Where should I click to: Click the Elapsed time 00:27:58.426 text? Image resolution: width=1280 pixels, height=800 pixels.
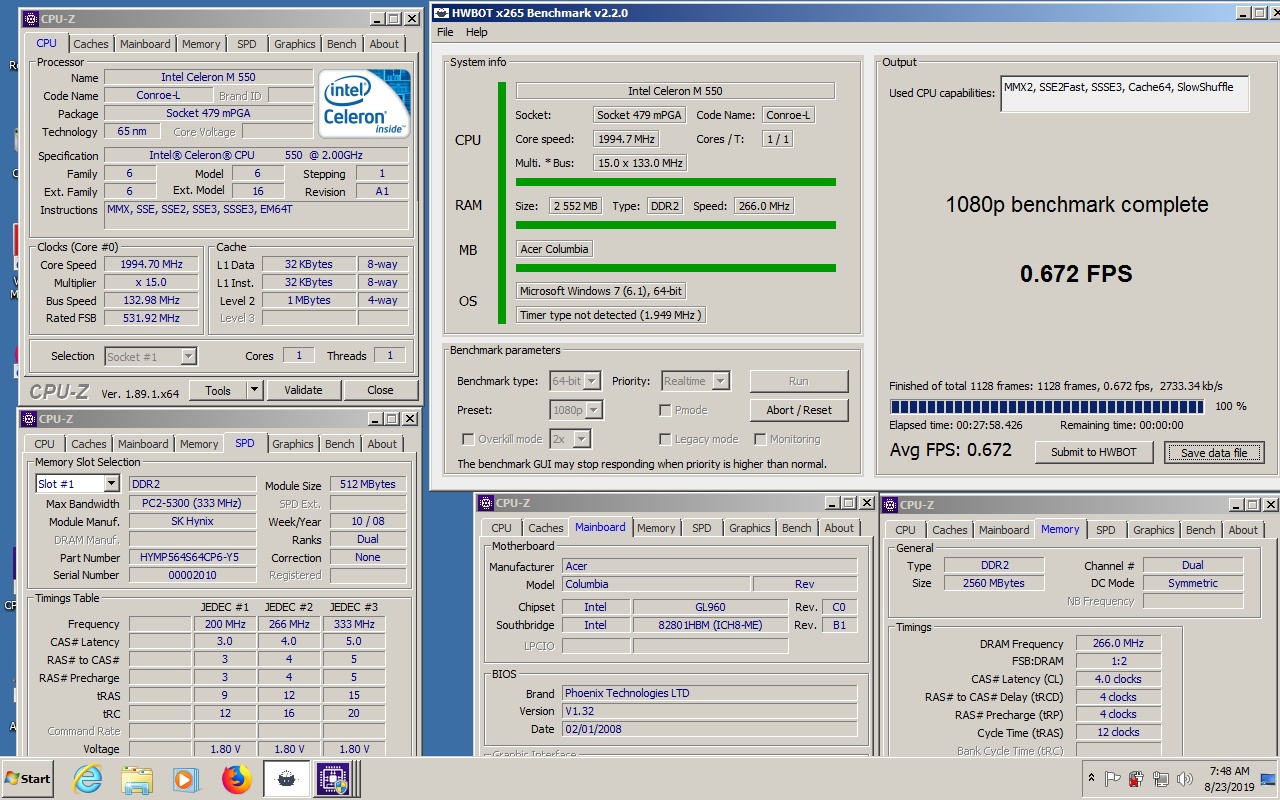[955, 425]
